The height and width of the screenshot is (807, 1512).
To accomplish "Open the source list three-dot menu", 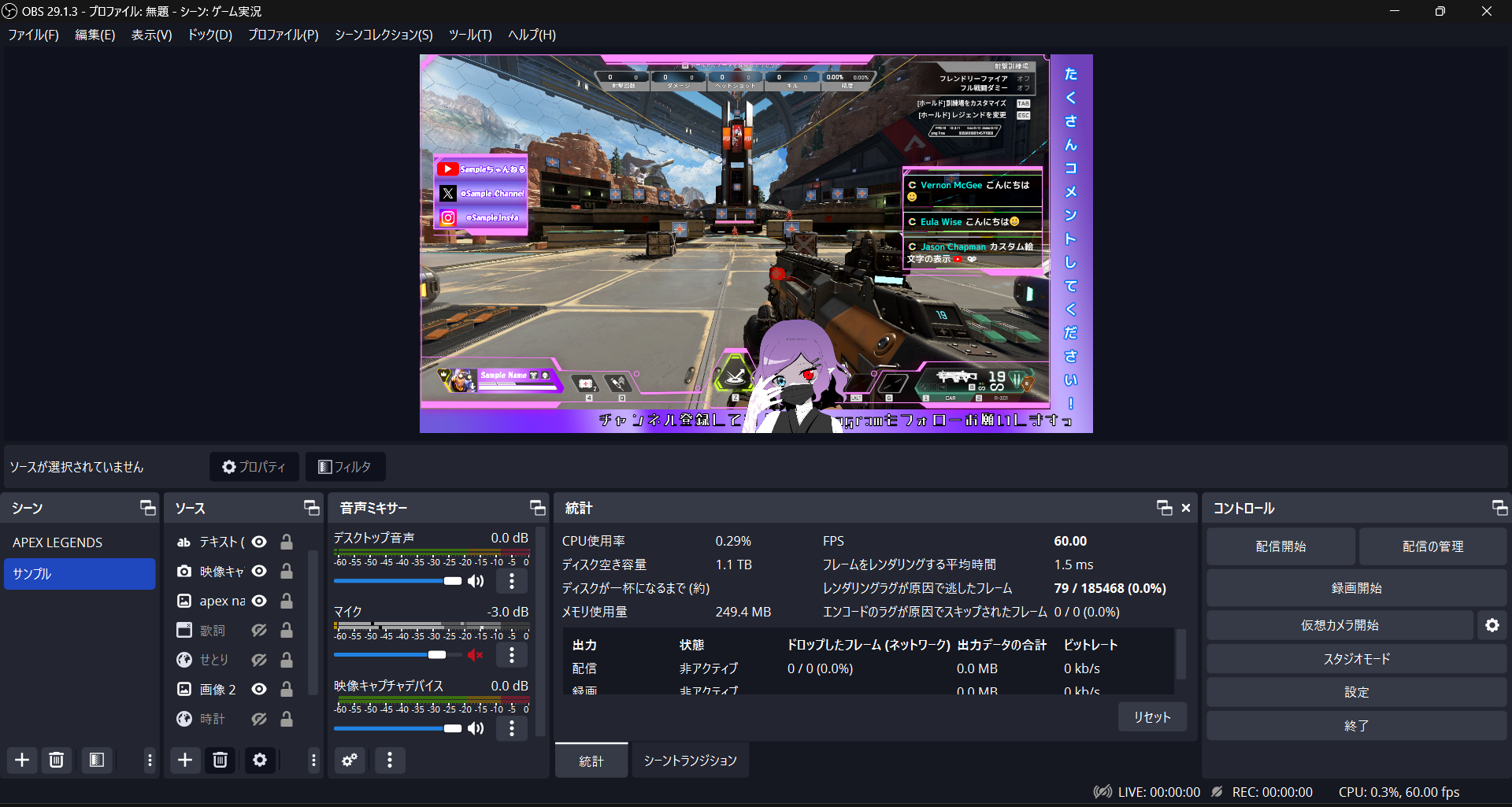I will [x=313, y=760].
